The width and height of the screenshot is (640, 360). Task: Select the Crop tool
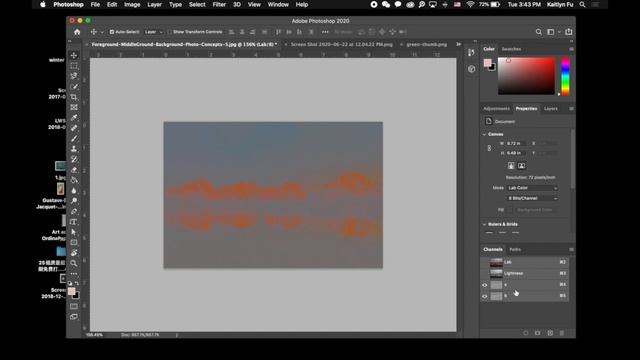point(74,97)
